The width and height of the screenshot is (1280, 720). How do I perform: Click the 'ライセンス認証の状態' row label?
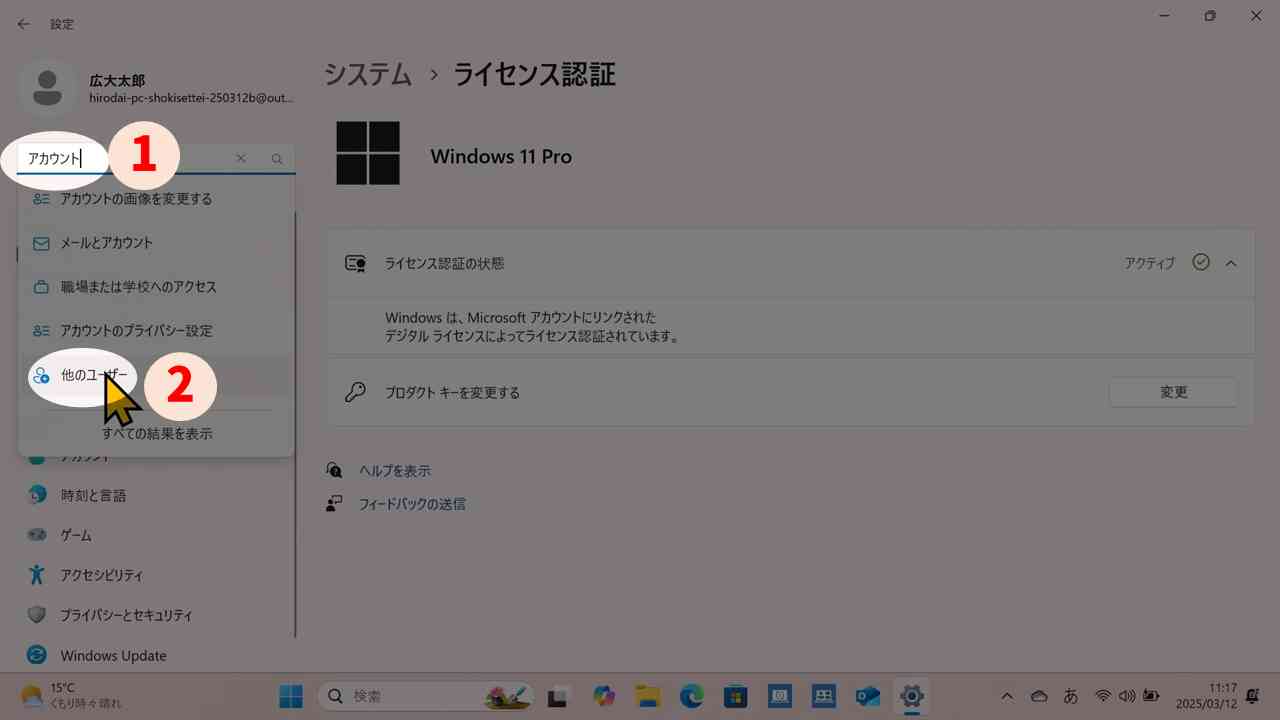pyautogui.click(x=444, y=264)
